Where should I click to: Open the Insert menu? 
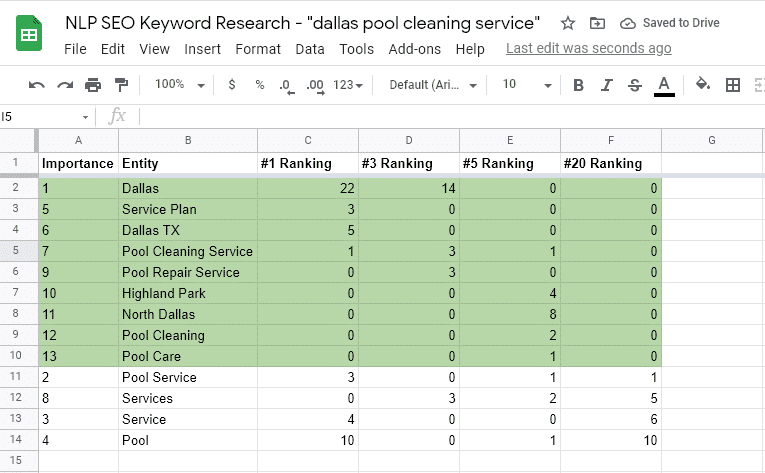[202, 49]
